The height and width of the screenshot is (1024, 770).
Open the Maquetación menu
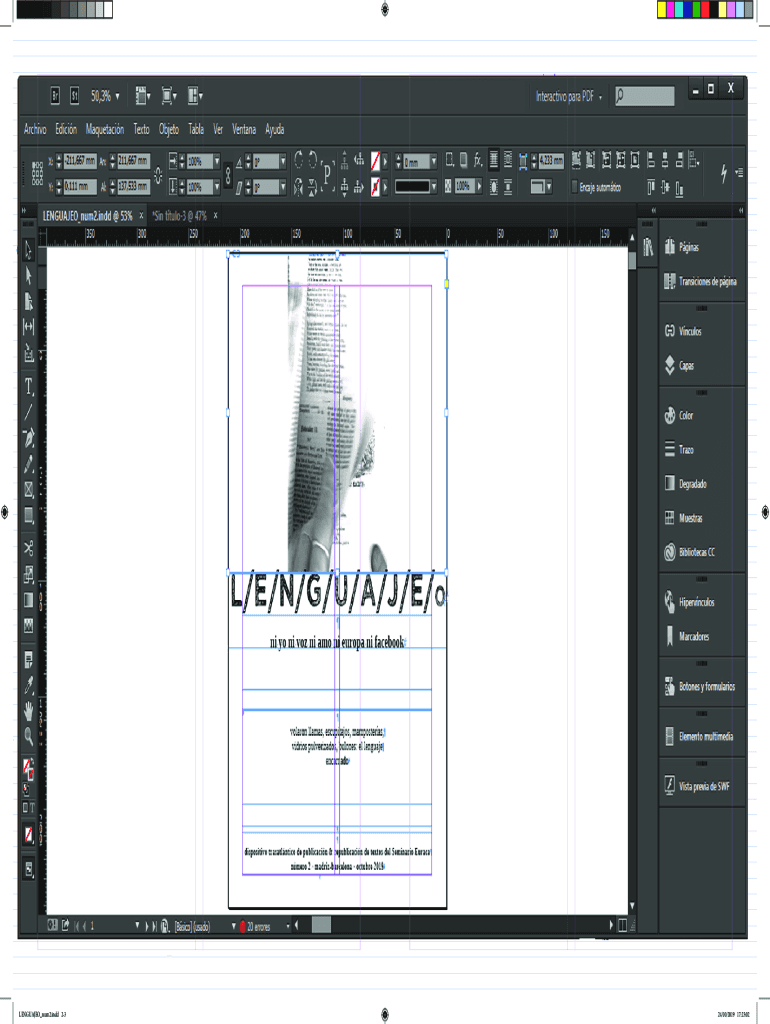pyautogui.click(x=104, y=129)
